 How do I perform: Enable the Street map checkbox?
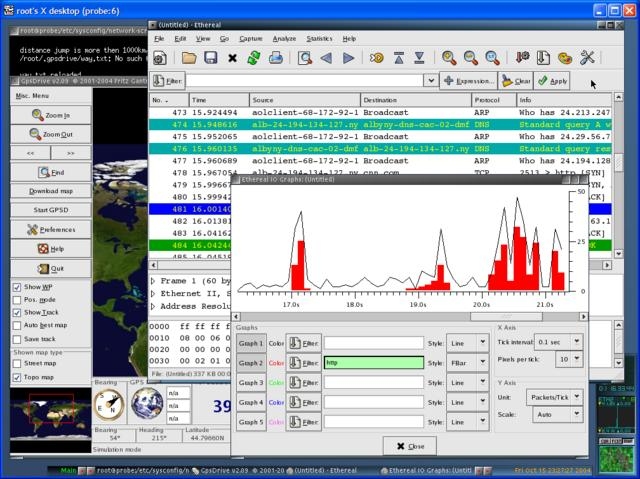17,364
